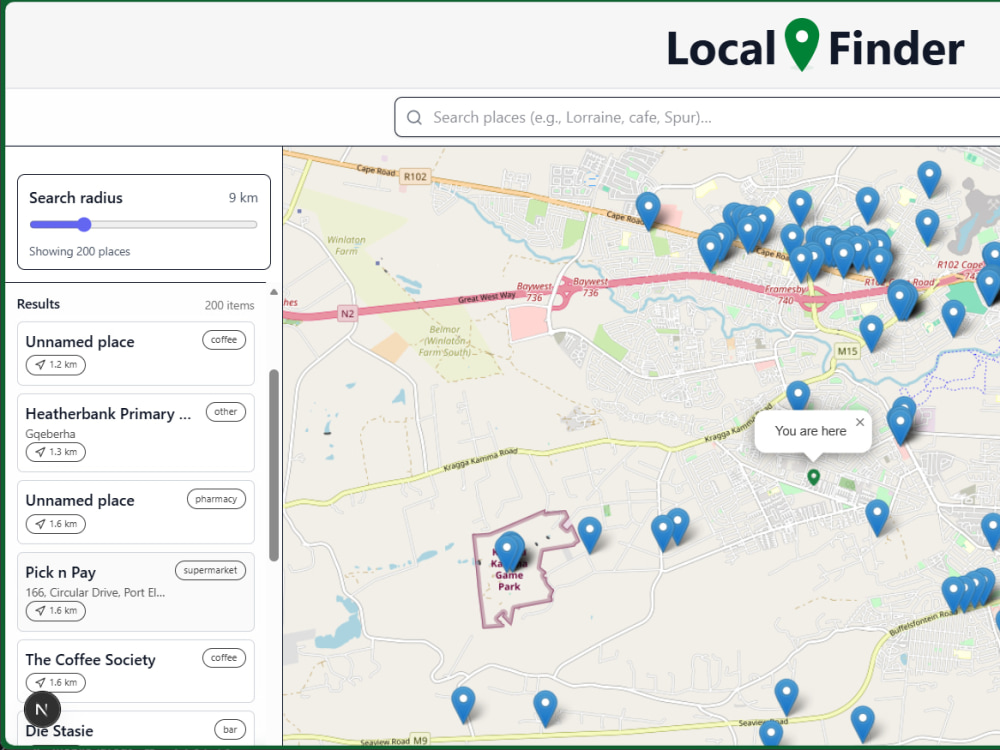1000x750 pixels.
Task: Close the "You are here" popup
Action: (x=860, y=422)
